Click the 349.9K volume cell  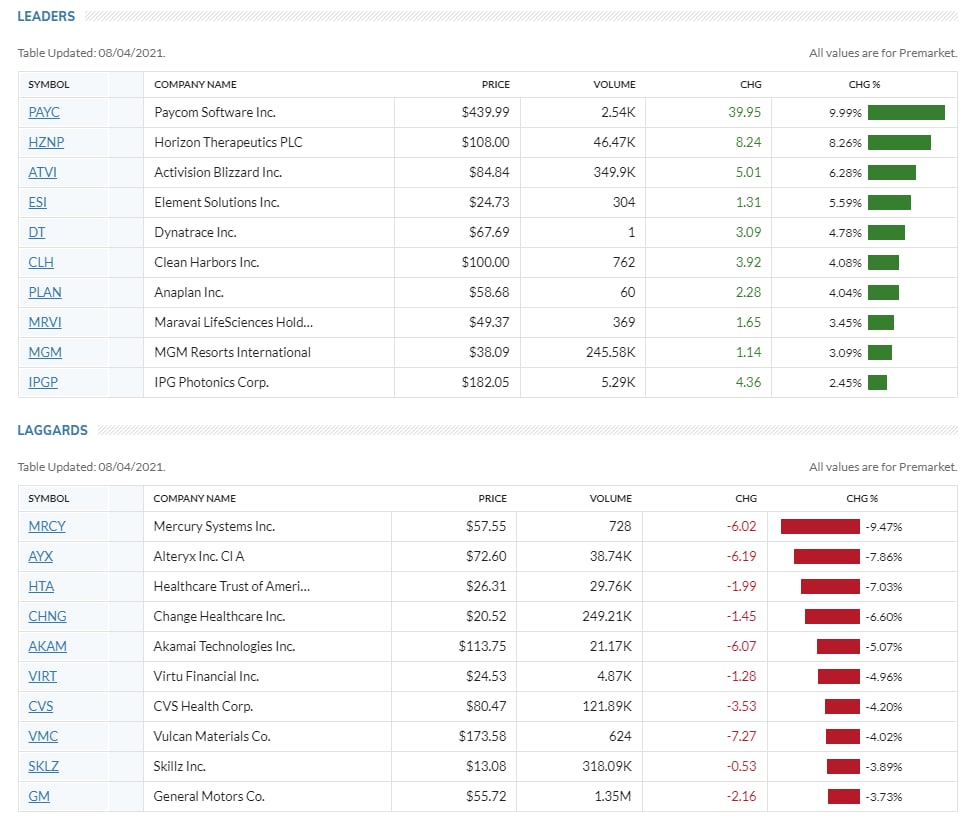[614, 172]
